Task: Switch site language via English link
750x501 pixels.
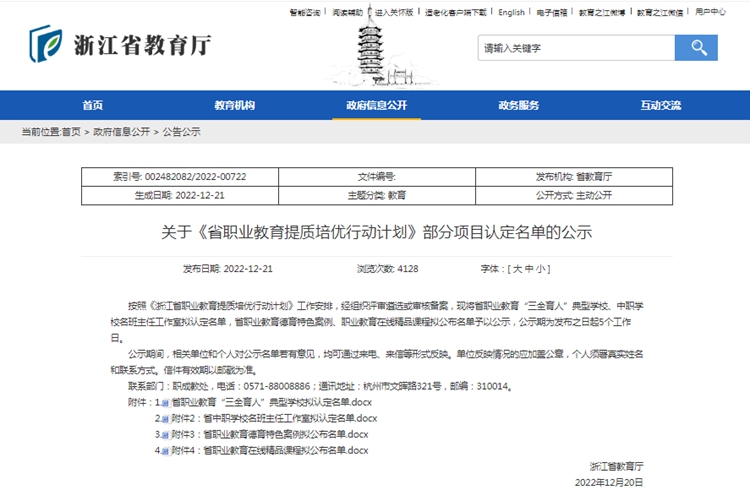Action: [511, 13]
